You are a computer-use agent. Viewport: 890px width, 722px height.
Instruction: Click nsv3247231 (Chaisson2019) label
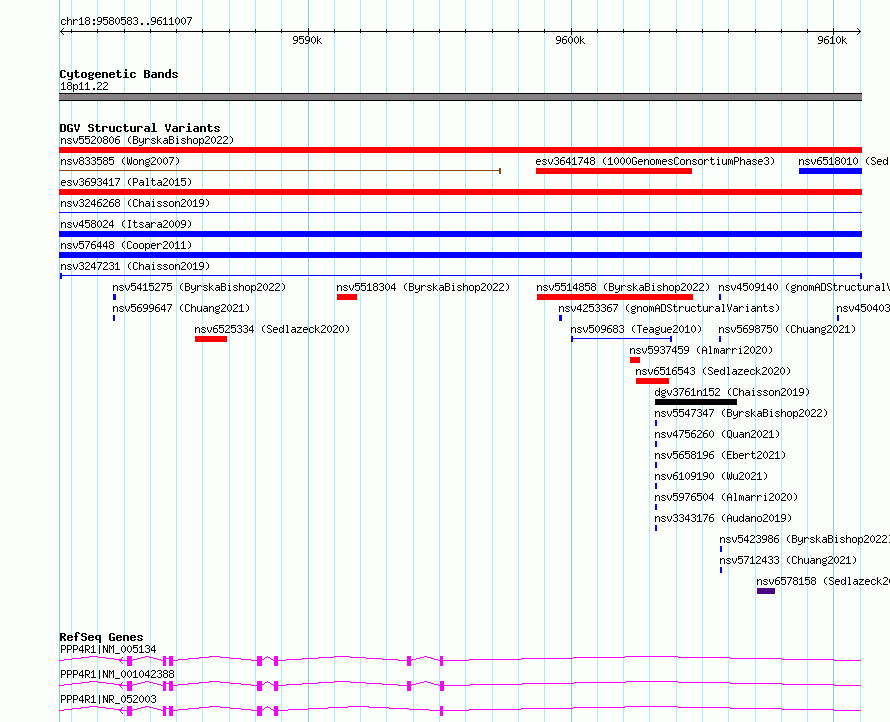135,266
